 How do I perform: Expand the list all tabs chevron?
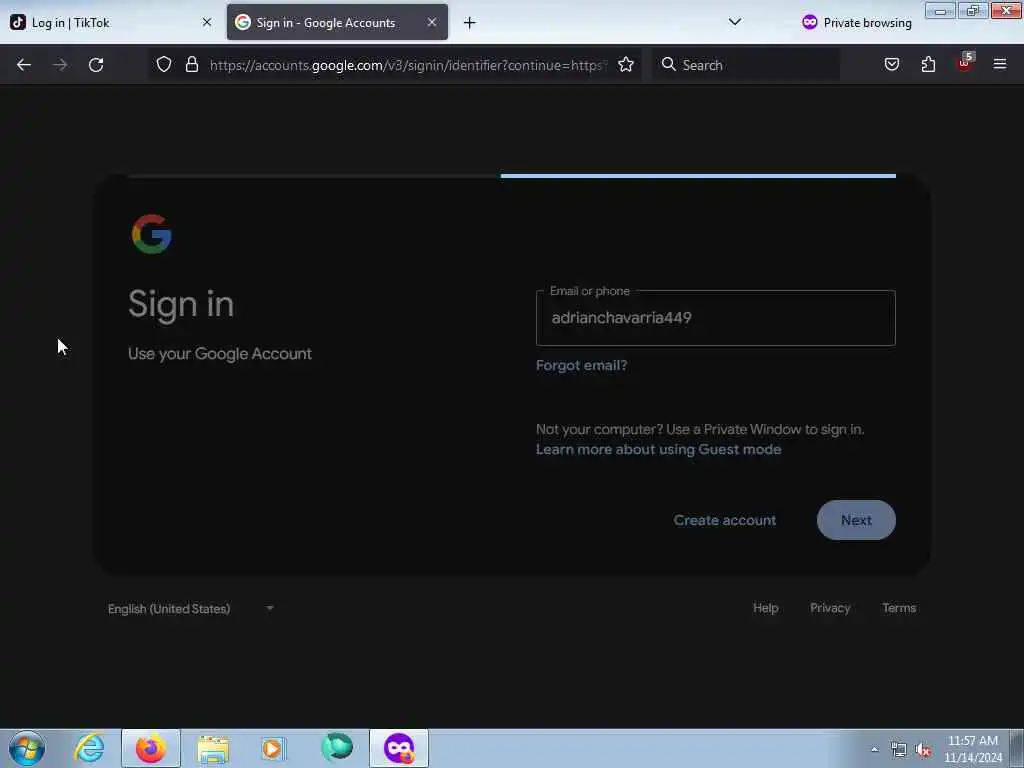coord(735,22)
